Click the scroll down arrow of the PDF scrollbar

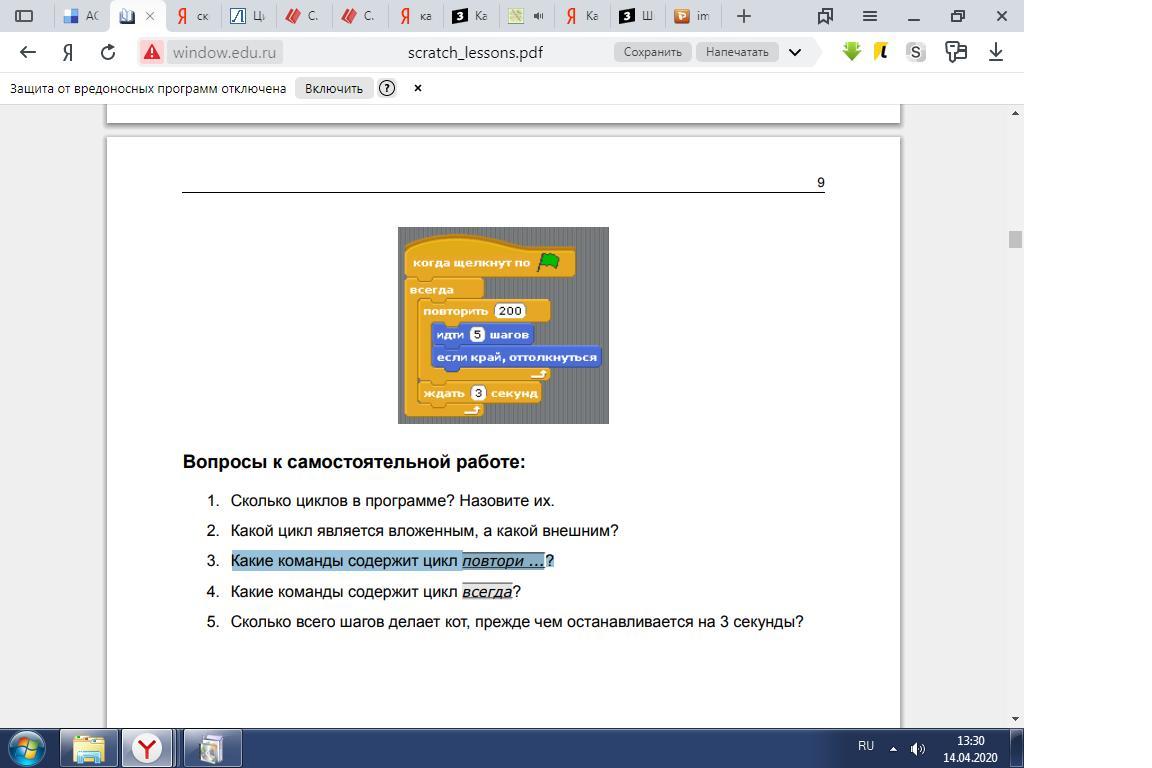pyautogui.click(x=1015, y=719)
